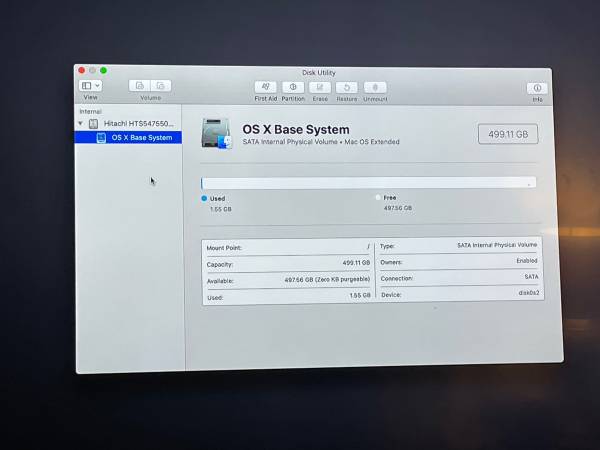The width and height of the screenshot is (600, 450).
Task: Click the Device disk0s2 value
Action: pos(529,293)
